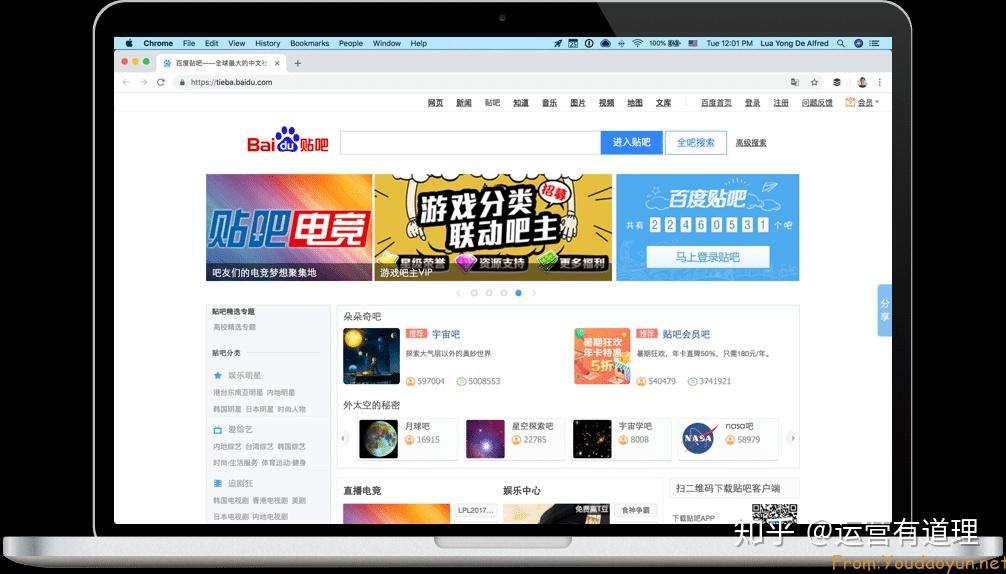Click the cloud icon in menu bar

point(606,44)
